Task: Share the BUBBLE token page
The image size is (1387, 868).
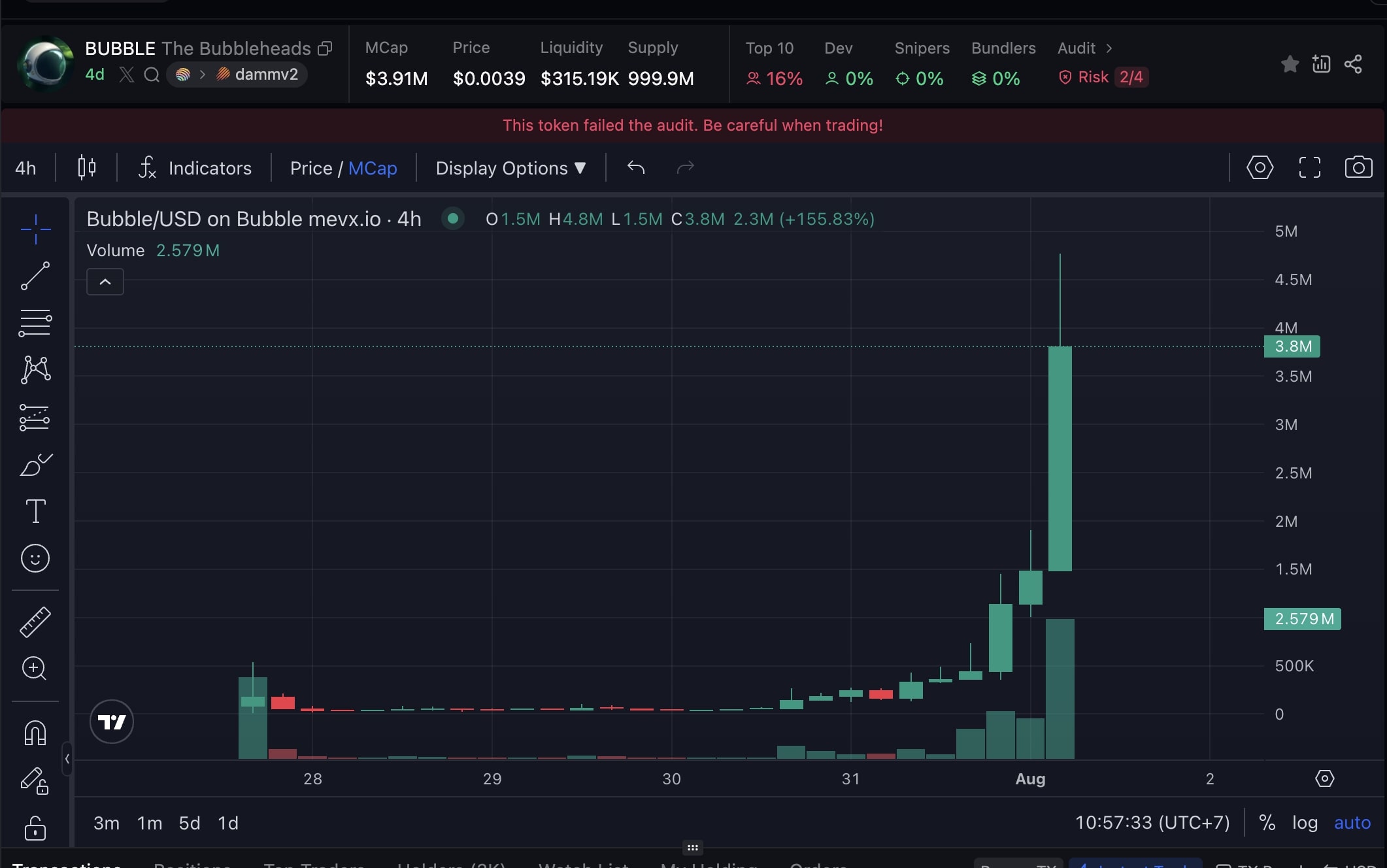Action: (x=1353, y=64)
